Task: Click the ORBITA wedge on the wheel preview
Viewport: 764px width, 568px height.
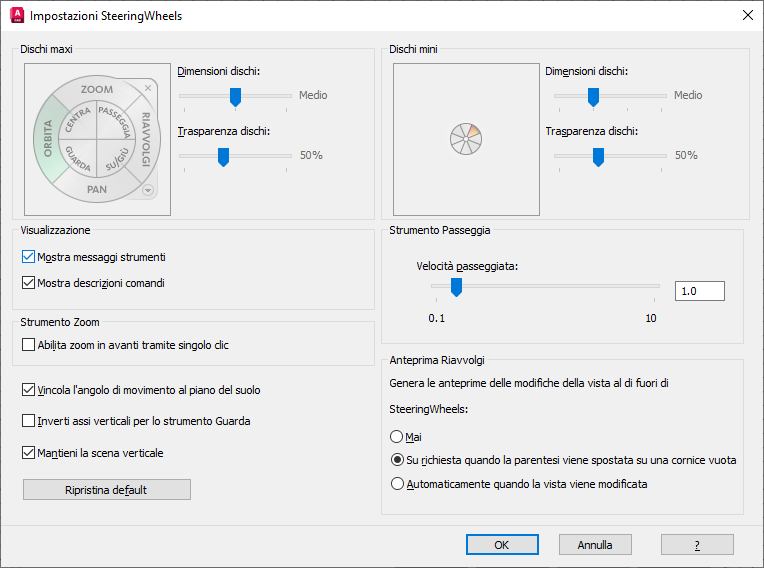Action: coord(47,139)
